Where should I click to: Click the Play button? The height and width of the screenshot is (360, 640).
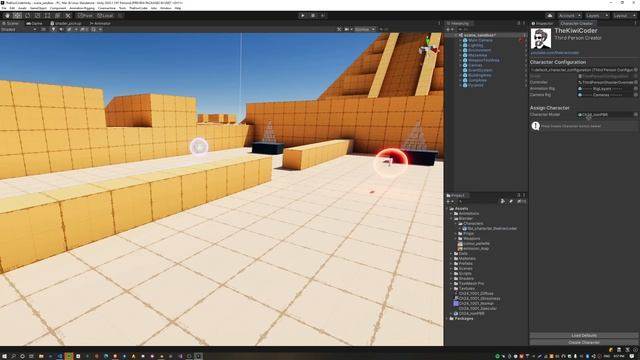[x=302, y=16]
